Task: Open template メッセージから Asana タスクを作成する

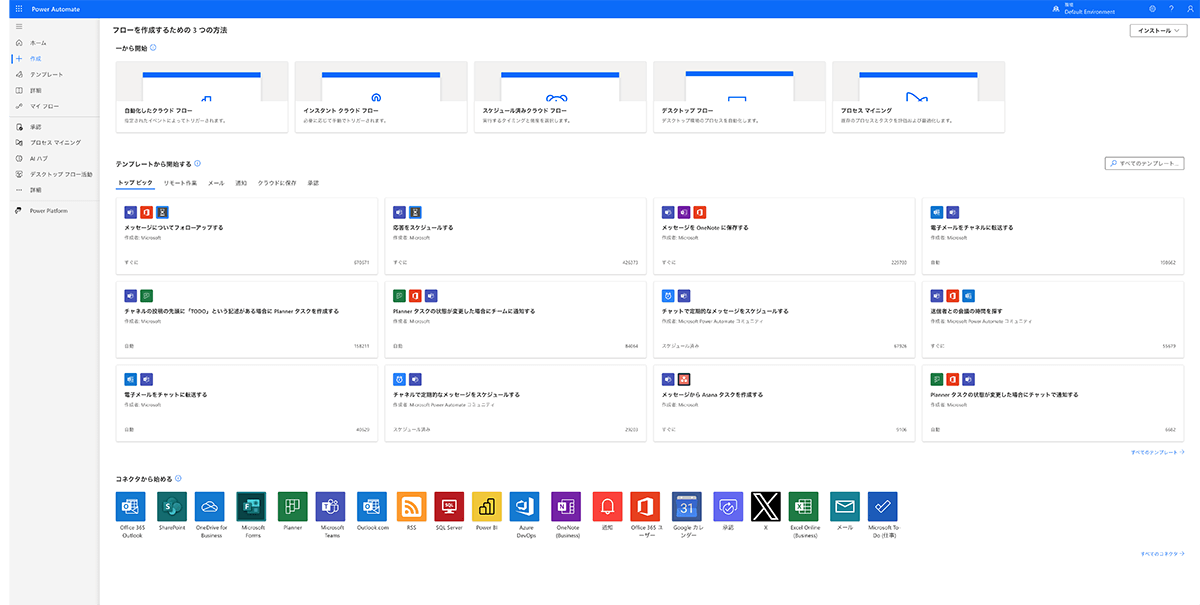Action: coord(785,403)
